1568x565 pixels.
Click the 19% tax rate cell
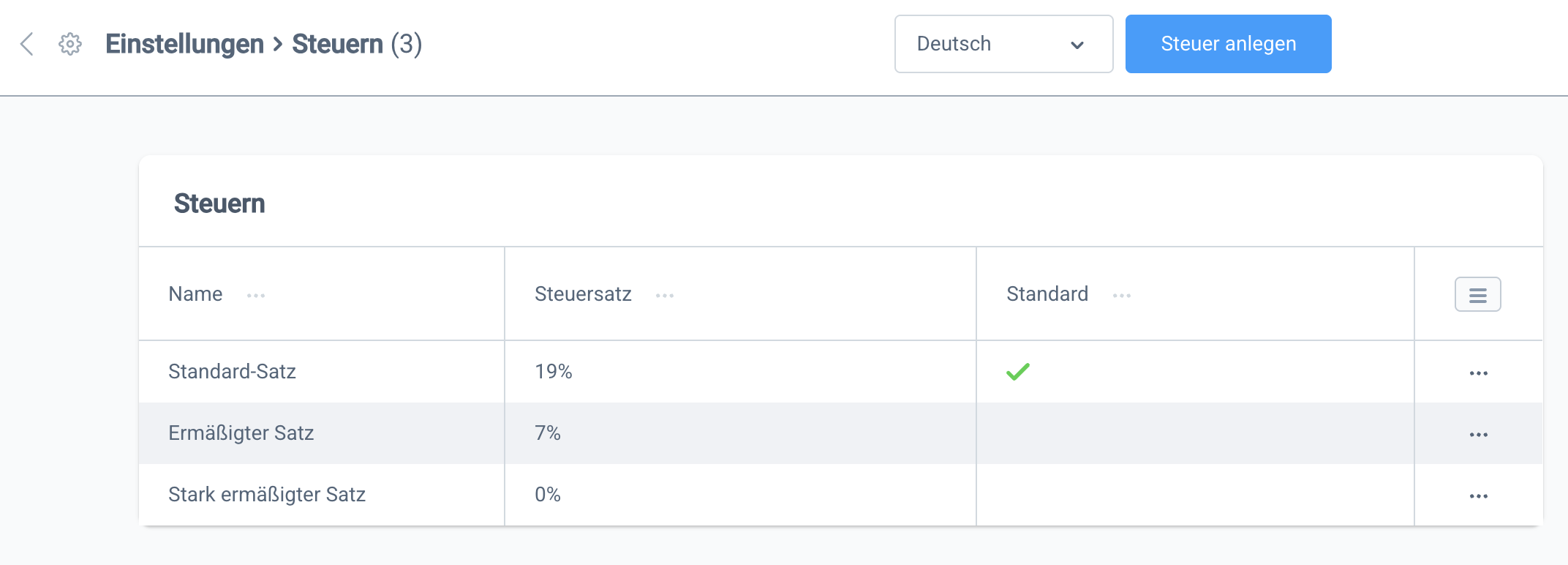[x=553, y=372]
